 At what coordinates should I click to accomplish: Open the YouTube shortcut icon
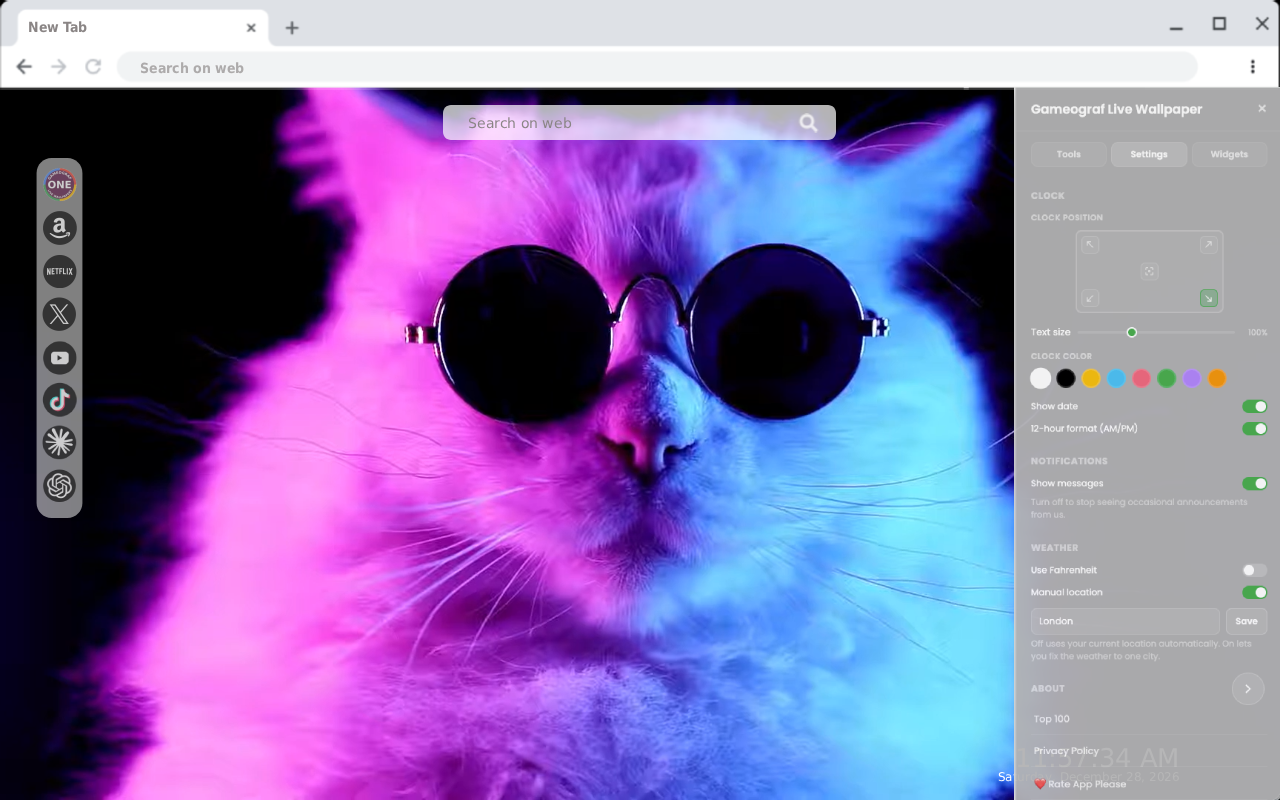click(x=60, y=358)
